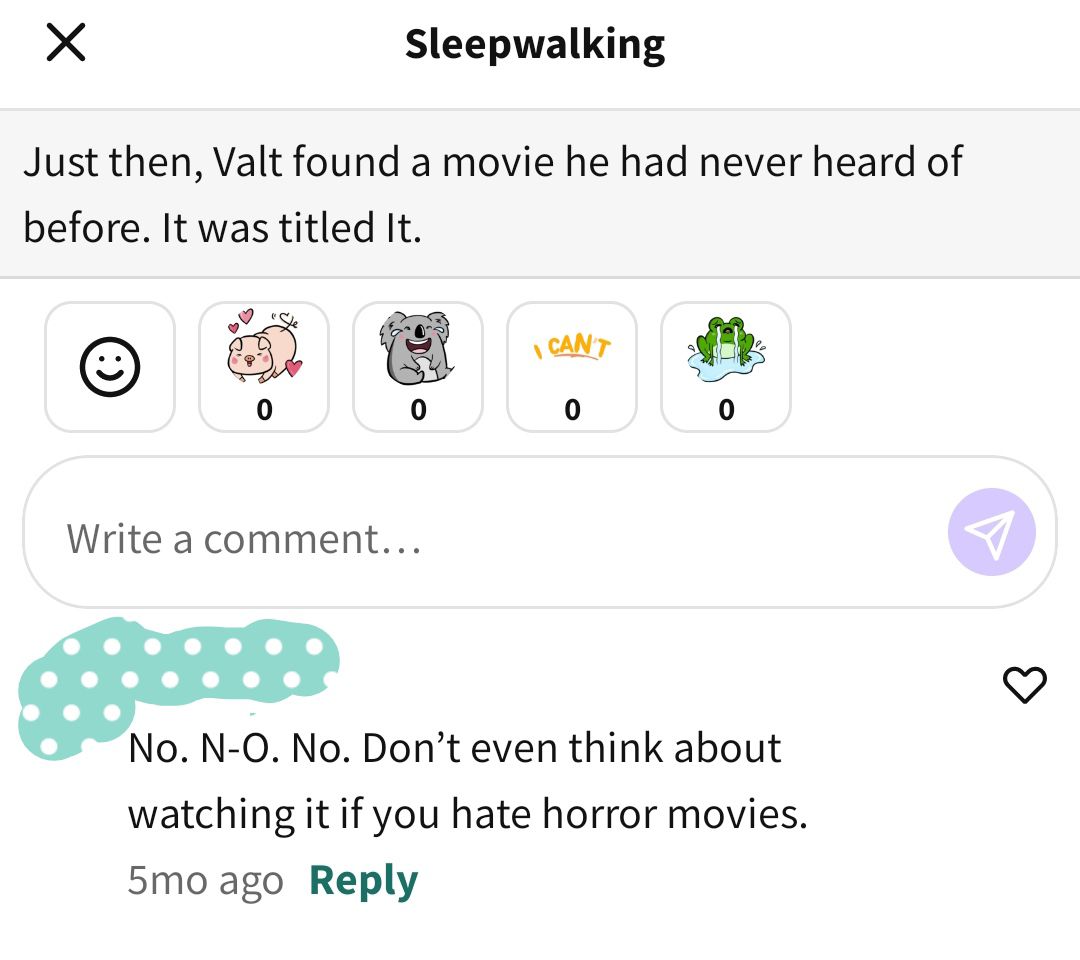Viewport: 1080px width, 960px height.
Task: Select the quoted paragraph about Valt's movie
Action: 540,194
